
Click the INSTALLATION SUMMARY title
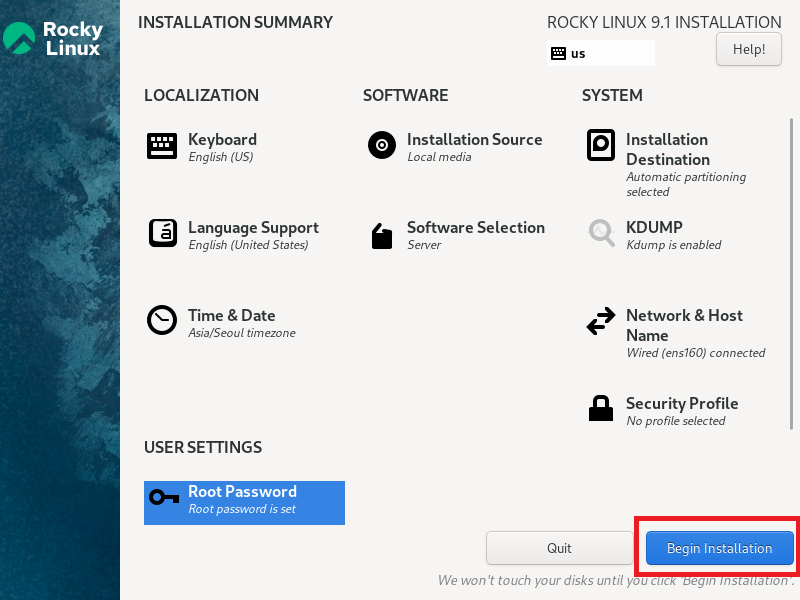click(235, 22)
